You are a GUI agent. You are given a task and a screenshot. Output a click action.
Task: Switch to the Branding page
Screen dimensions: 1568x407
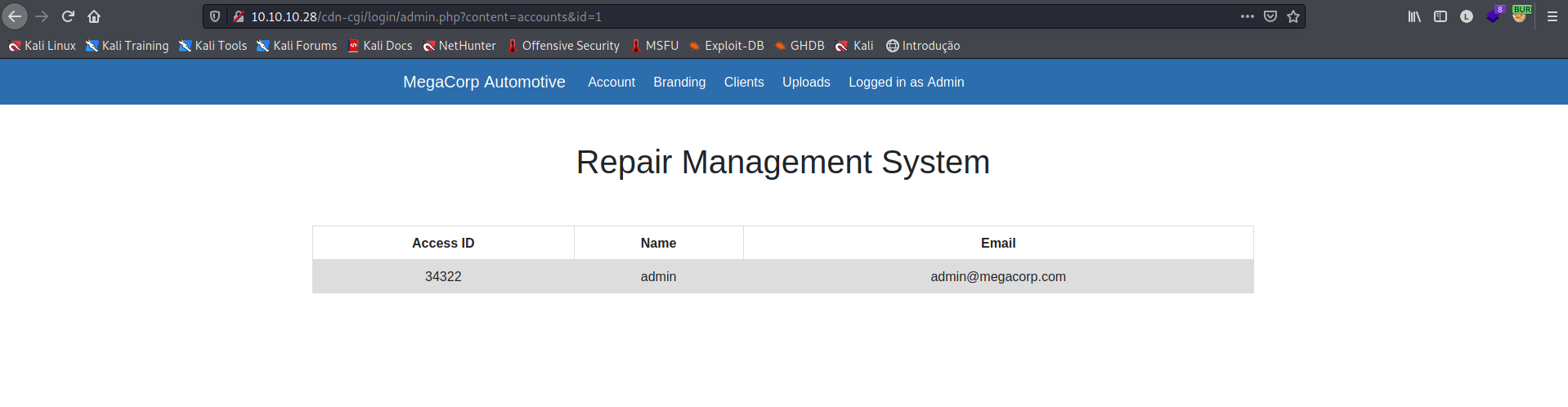point(679,82)
